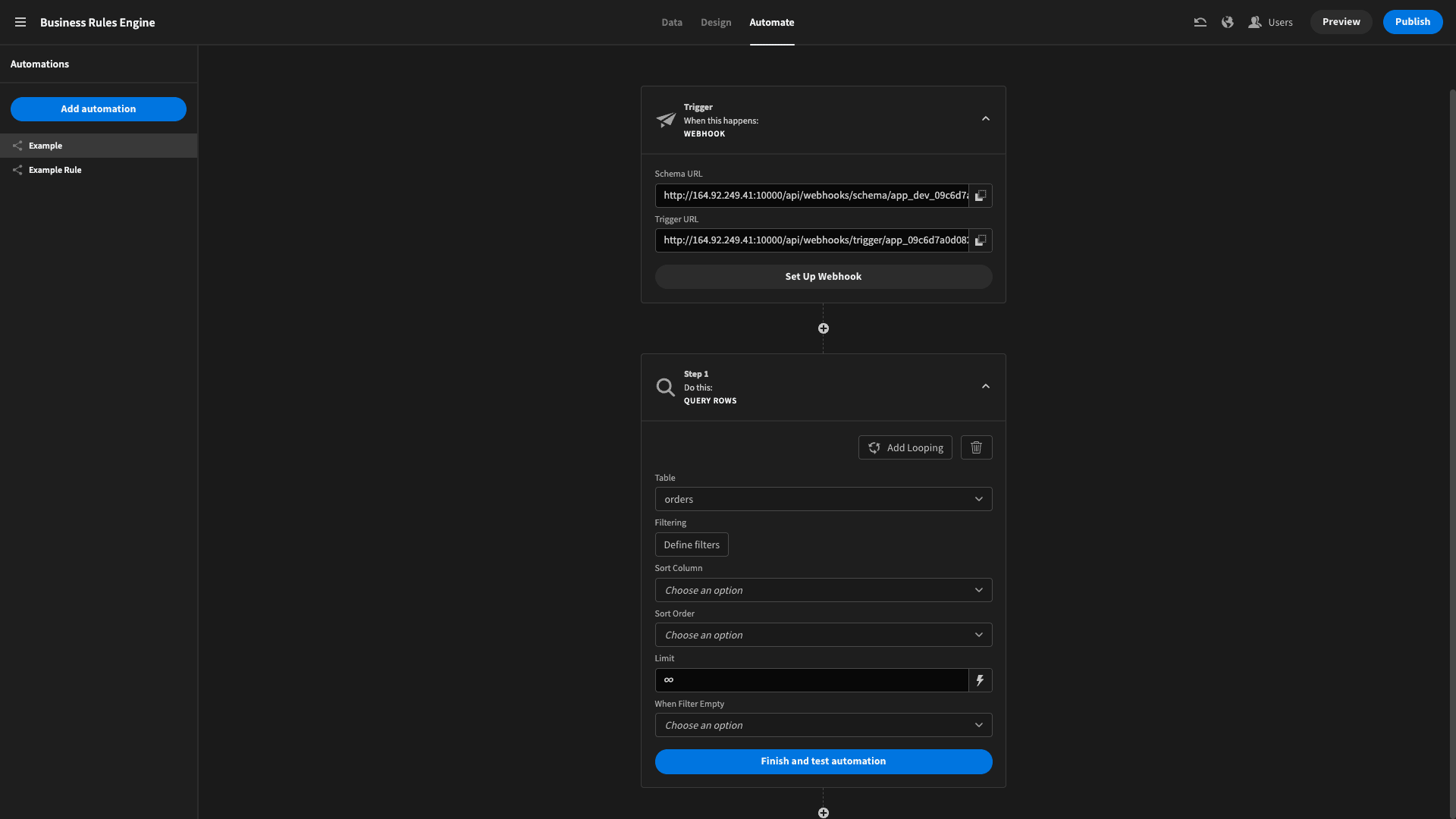Viewport: 1456px width, 819px height.
Task: Click Finish and test automation button
Action: pos(823,761)
